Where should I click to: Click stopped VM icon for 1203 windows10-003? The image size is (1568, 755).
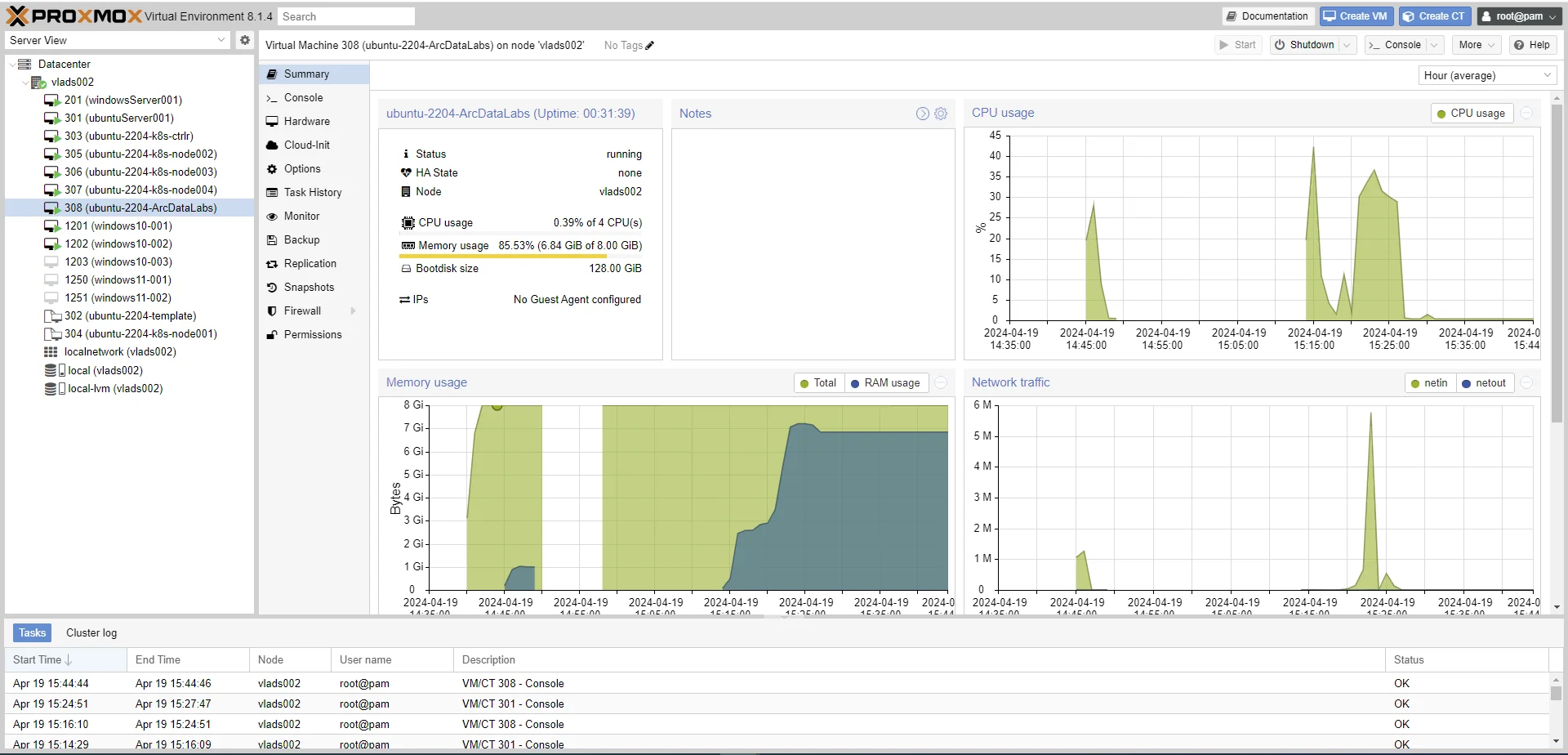(x=51, y=262)
